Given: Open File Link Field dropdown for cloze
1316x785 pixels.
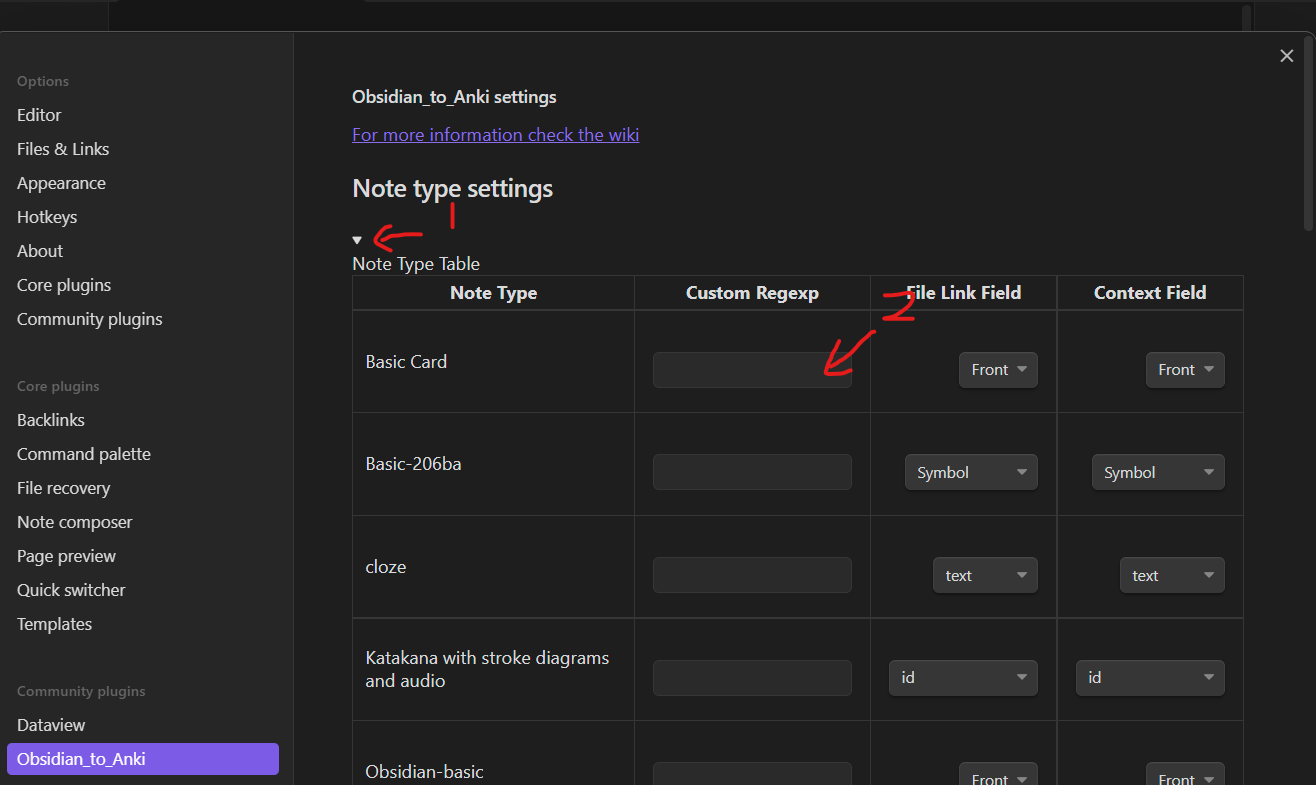Looking at the screenshot, I should (985, 575).
